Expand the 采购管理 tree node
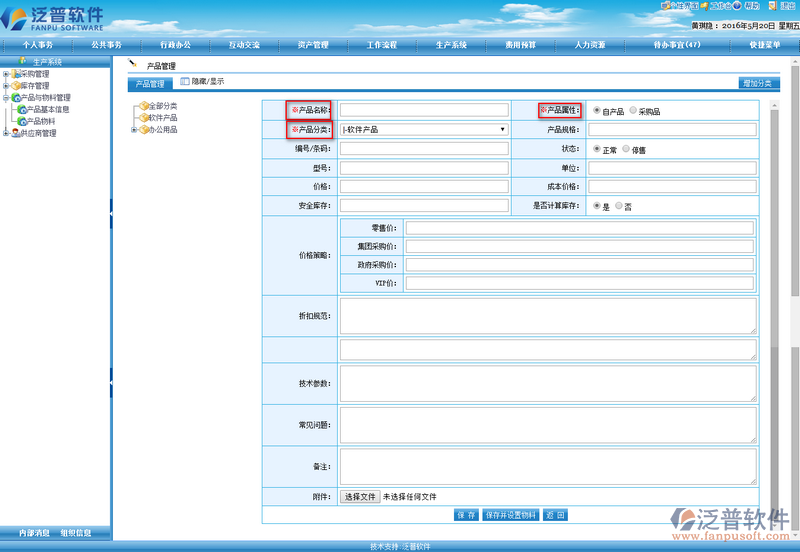 coord(6,74)
